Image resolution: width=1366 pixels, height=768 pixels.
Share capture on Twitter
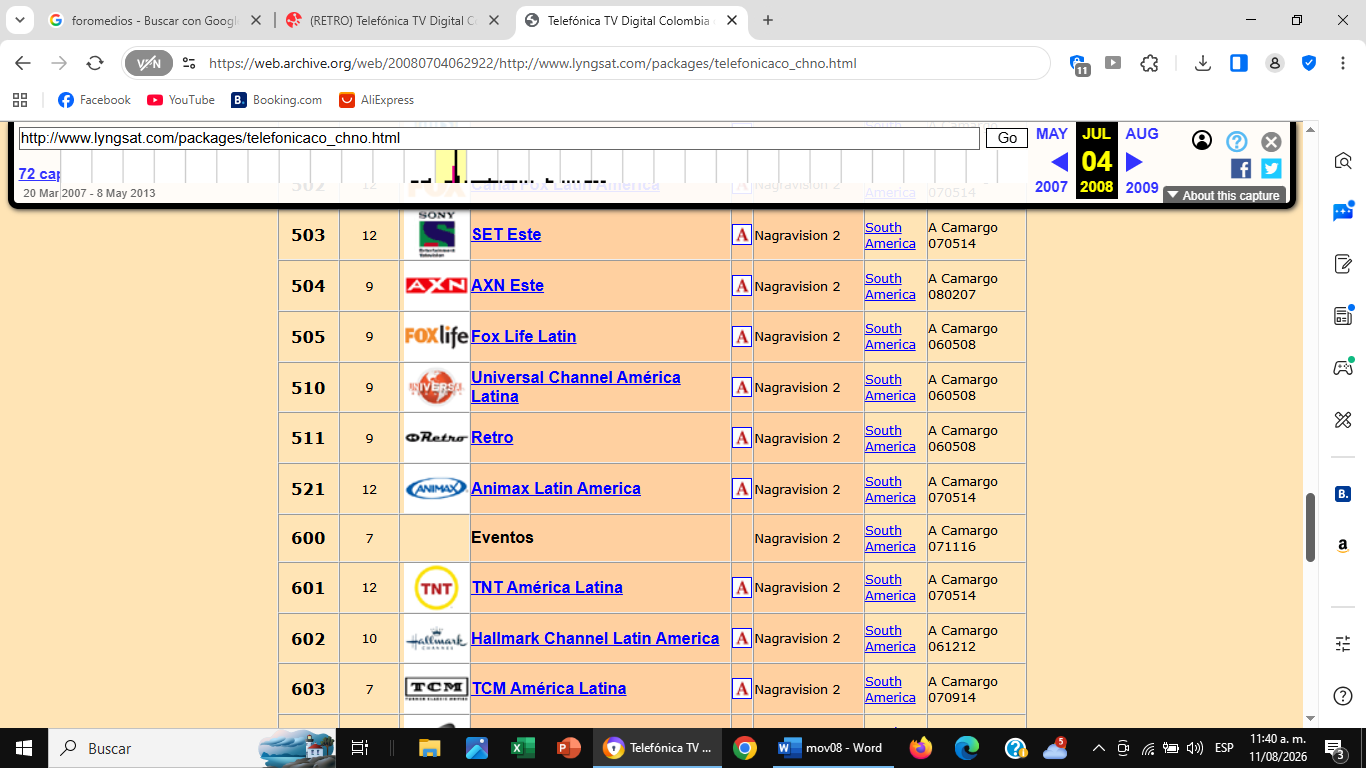pyautogui.click(x=1271, y=168)
